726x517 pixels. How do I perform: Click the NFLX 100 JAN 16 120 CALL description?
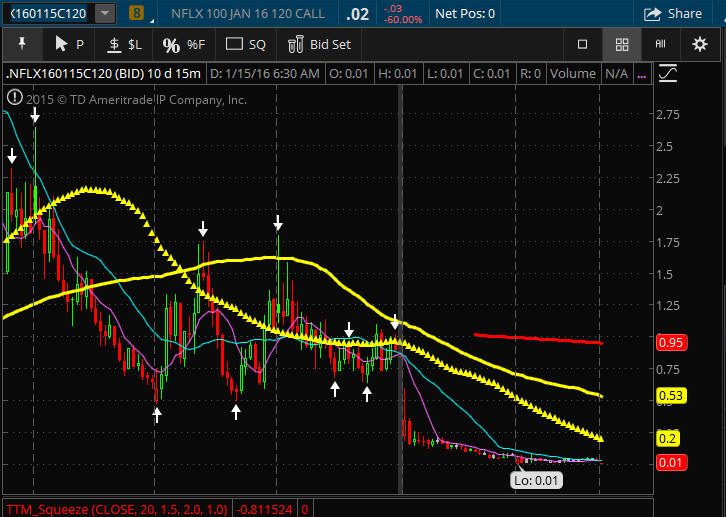coord(249,14)
